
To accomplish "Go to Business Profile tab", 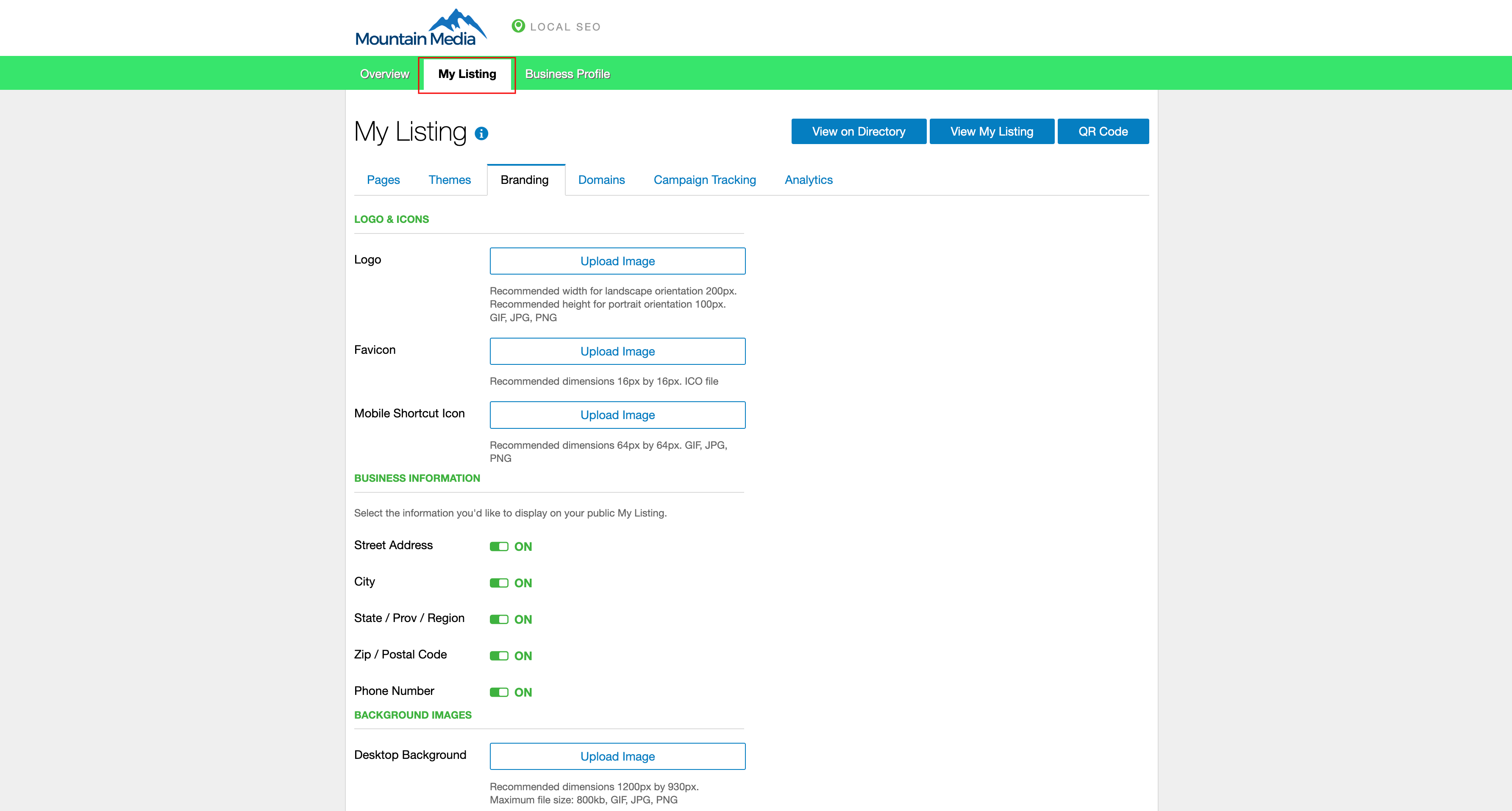I will (567, 74).
